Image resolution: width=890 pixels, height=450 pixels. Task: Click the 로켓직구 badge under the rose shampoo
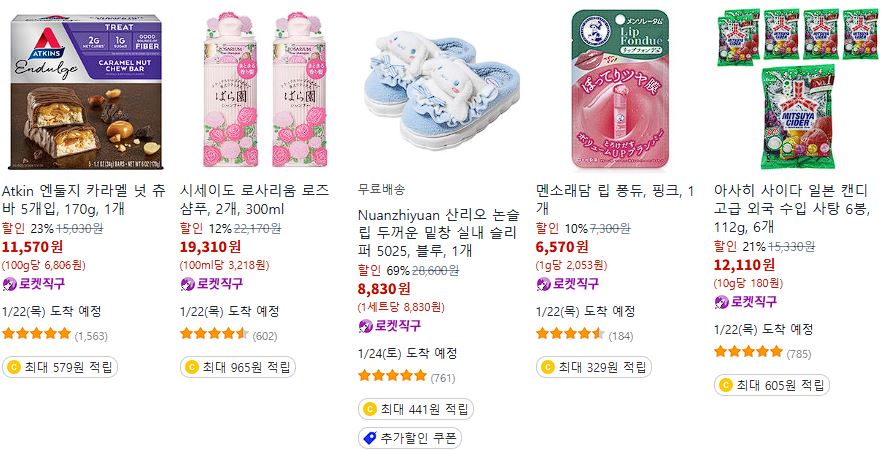coord(212,284)
